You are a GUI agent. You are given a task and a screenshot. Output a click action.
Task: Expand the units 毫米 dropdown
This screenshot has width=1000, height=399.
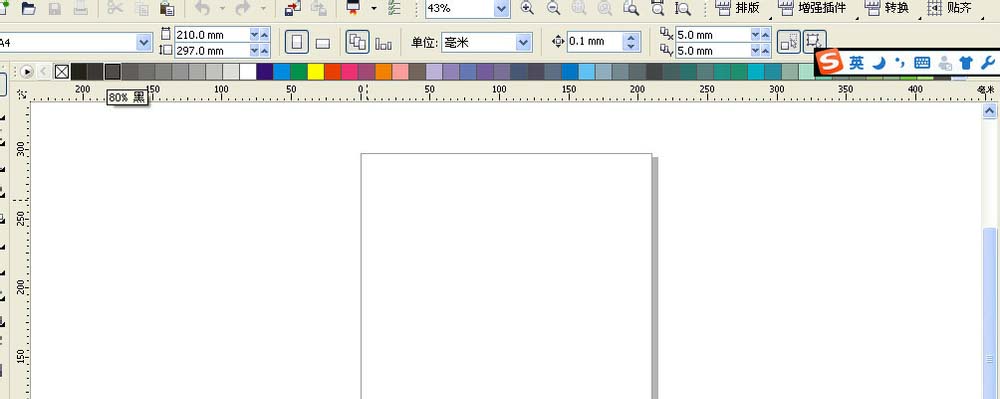click(x=524, y=43)
